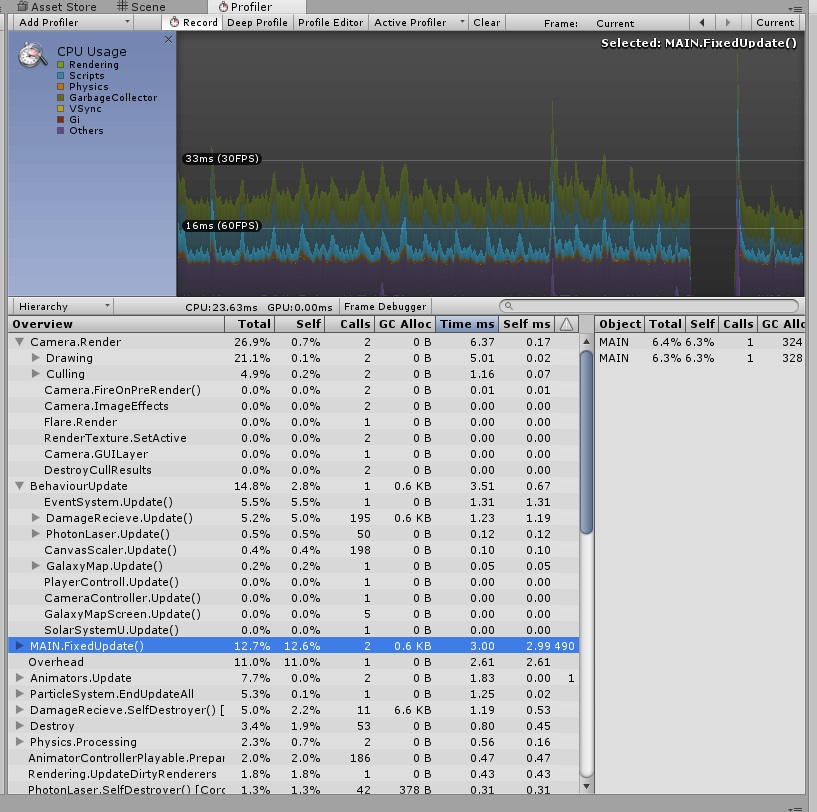Toggle Gi legend swatch
This screenshot has width=817, height=812.
point(60,119)
